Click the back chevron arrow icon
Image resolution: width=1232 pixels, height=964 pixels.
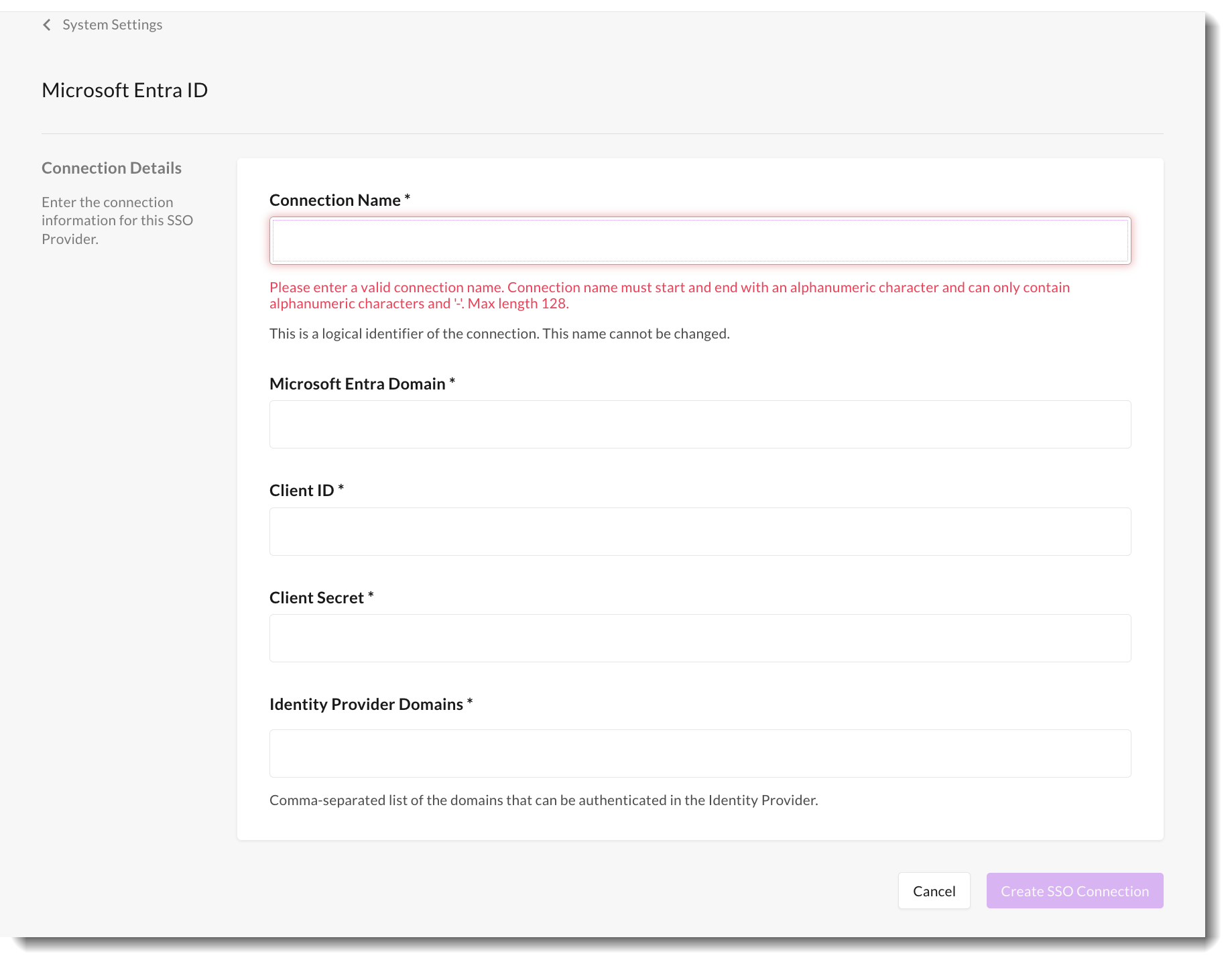coord(47,25)
